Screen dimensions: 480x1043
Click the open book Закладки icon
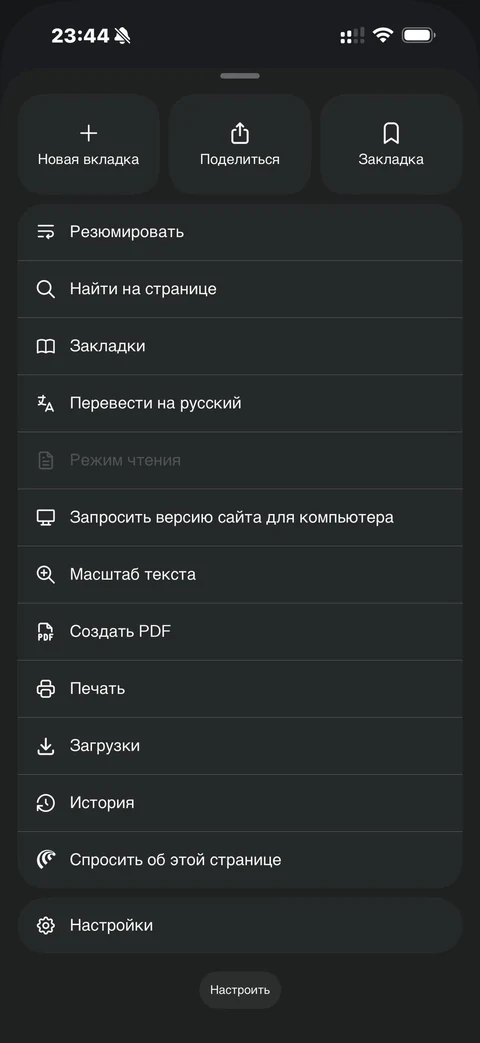45,347
